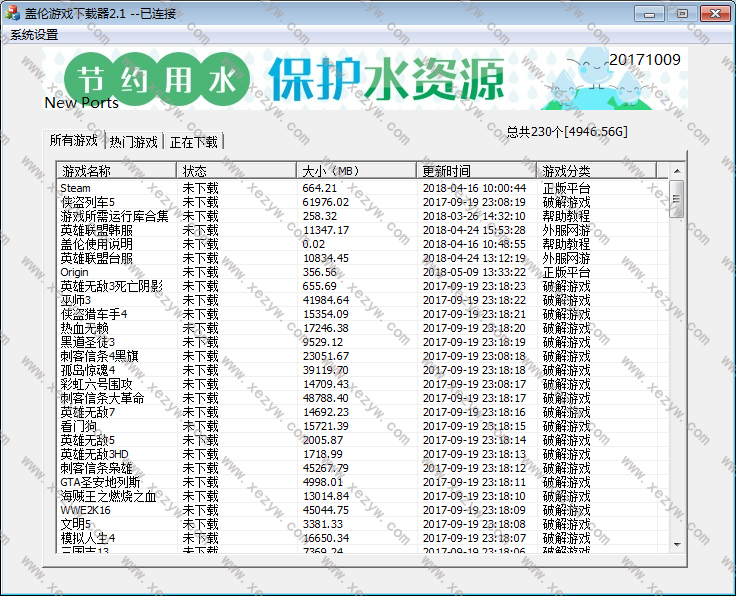Sort by 更新时间 column header
The height and width of the screenshot is (596, 736).
476,171
